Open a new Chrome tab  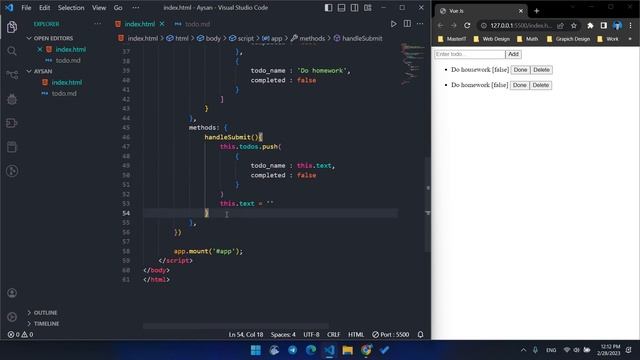(x=537, y=11)
